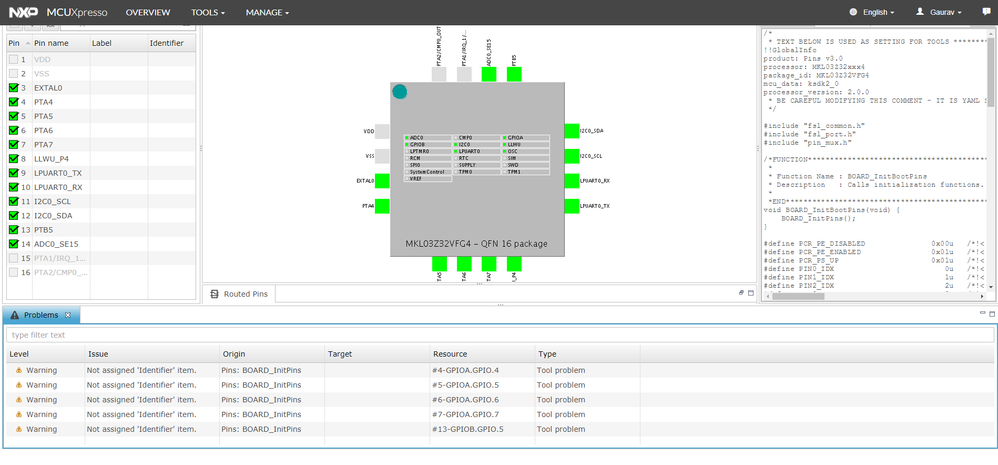Uncheck pin 13 PTB5 checkbox

(x=13, y=230)
